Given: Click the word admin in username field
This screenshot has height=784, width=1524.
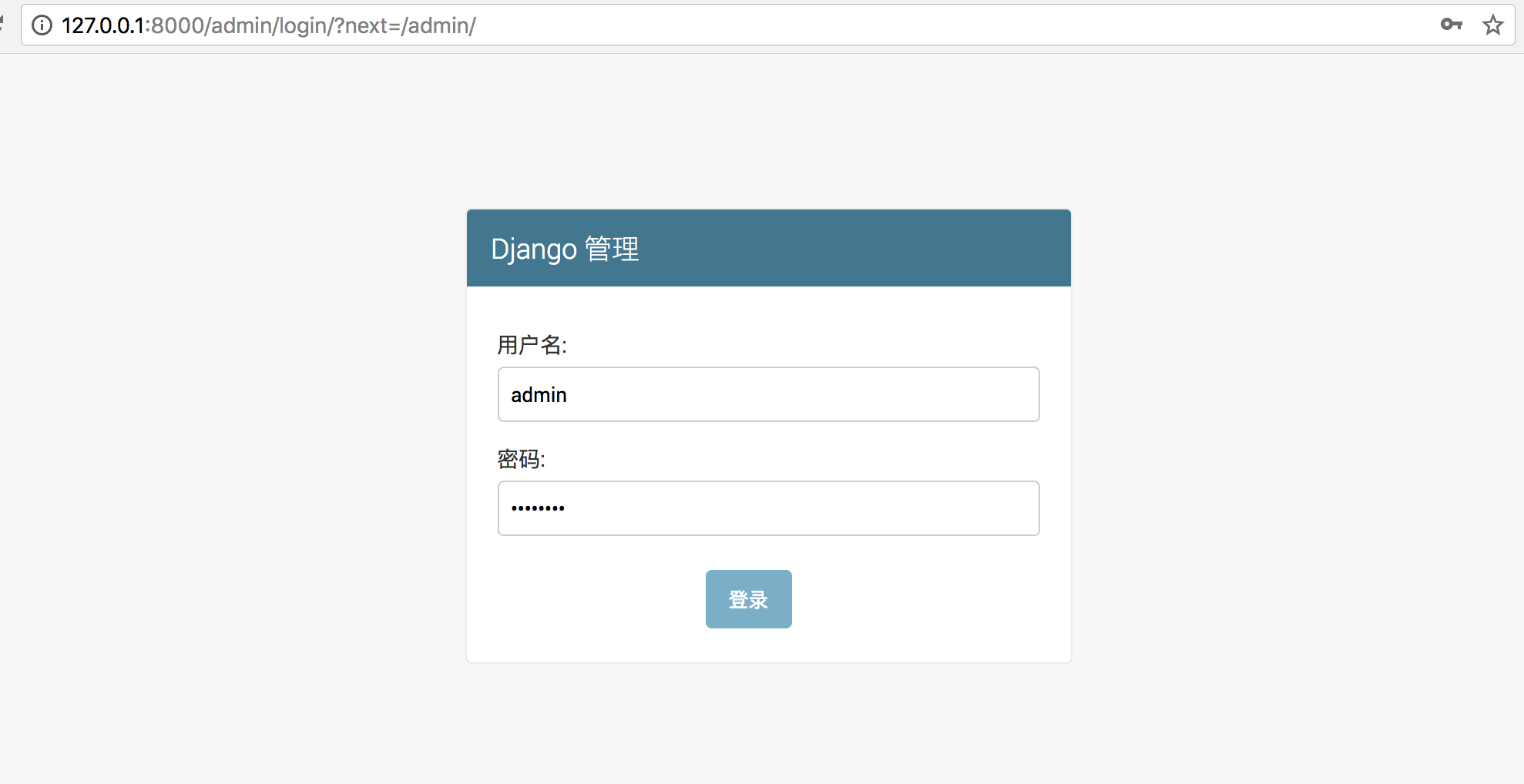Looking at the screenshot, I should (539, 395).
